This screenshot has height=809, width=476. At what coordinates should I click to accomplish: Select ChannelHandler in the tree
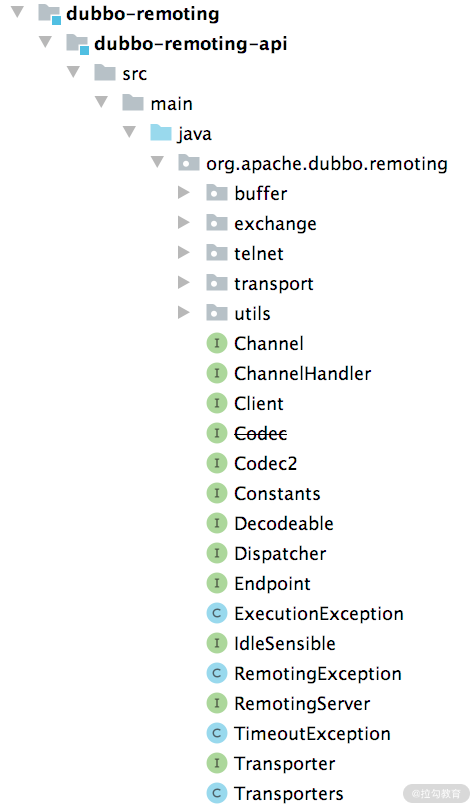[x=303, y=374]
